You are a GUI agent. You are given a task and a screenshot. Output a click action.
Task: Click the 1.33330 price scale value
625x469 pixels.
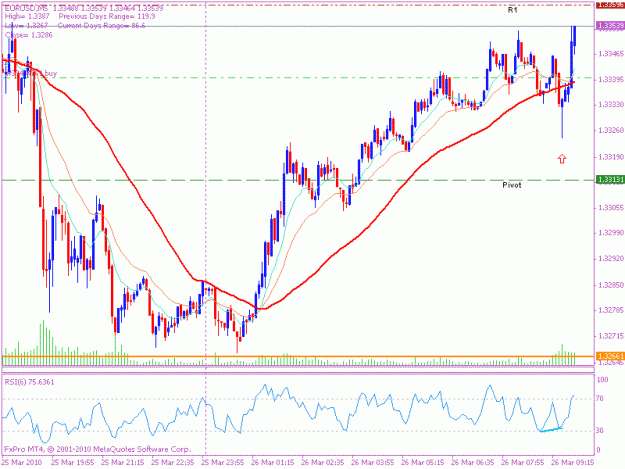point(611,104)
